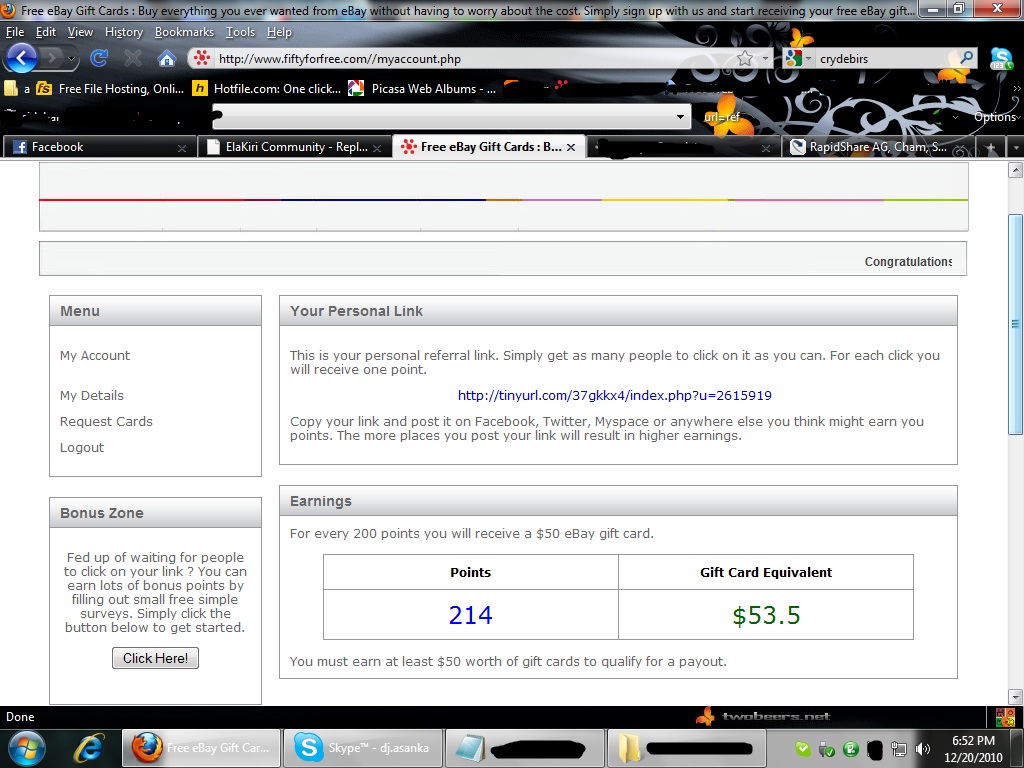The height and width of the screenshot is (768, 1024).
Task: Expand the toolbar combo box dropdown
Action: (x=680, y=117)
